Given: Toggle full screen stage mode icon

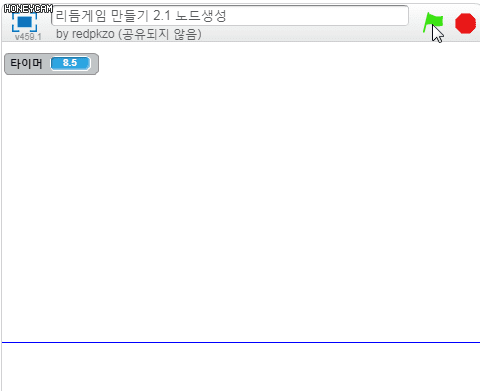Looking at the screenshot, I should click(24, 22).
